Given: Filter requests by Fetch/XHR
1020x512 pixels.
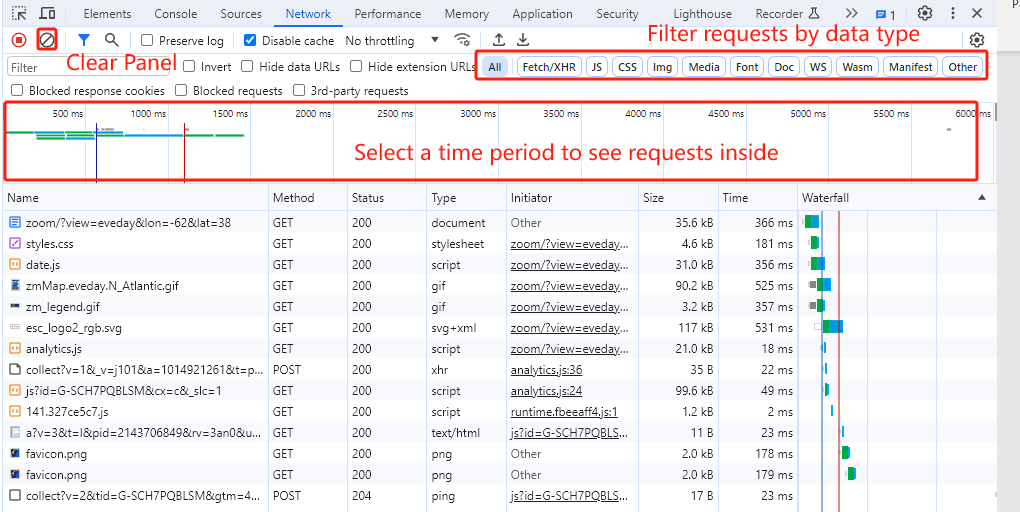Looking at the screenshot, I should tap(549, 66).
